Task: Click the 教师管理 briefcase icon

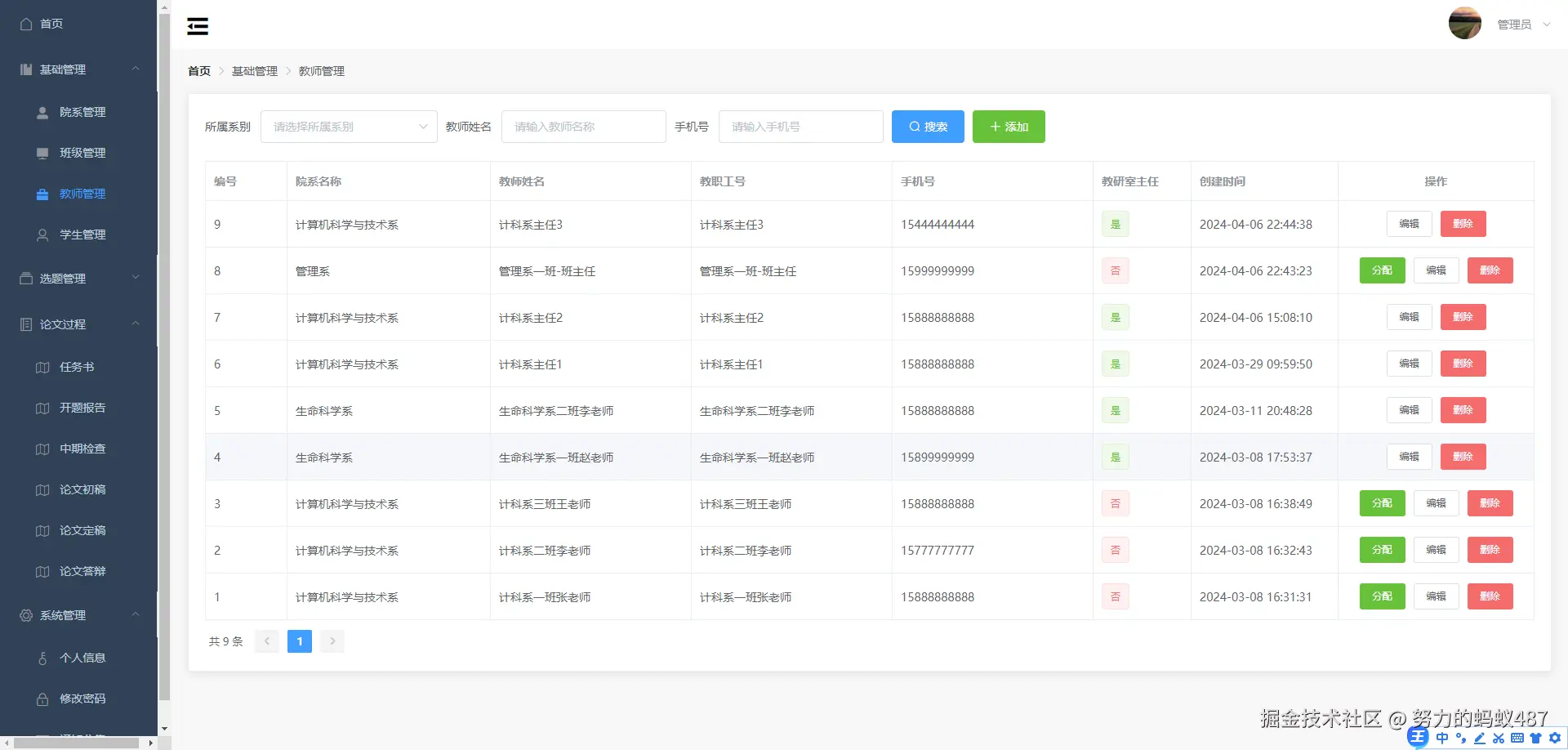Action: (x=42, y=194)
